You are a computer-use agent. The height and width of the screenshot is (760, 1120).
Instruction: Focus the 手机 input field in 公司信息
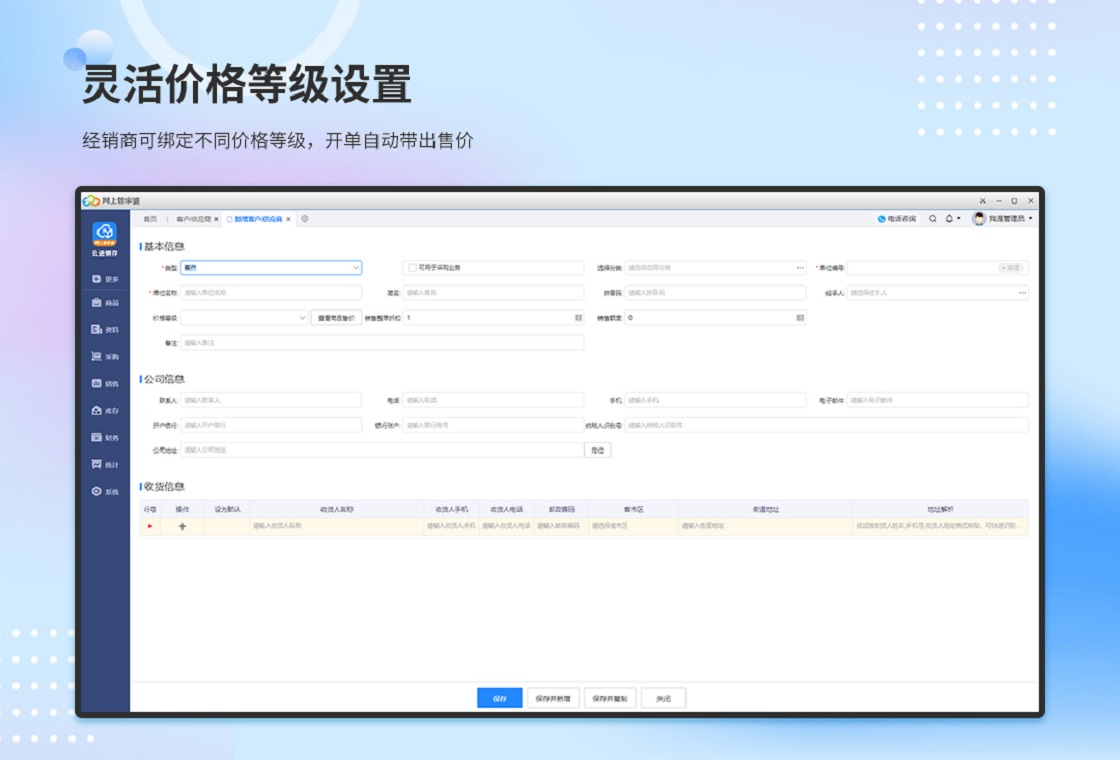(x=715, y=400)
